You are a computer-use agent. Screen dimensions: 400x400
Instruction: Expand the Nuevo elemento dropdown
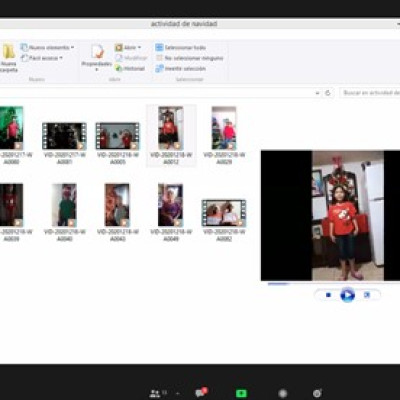pos(72,47)
